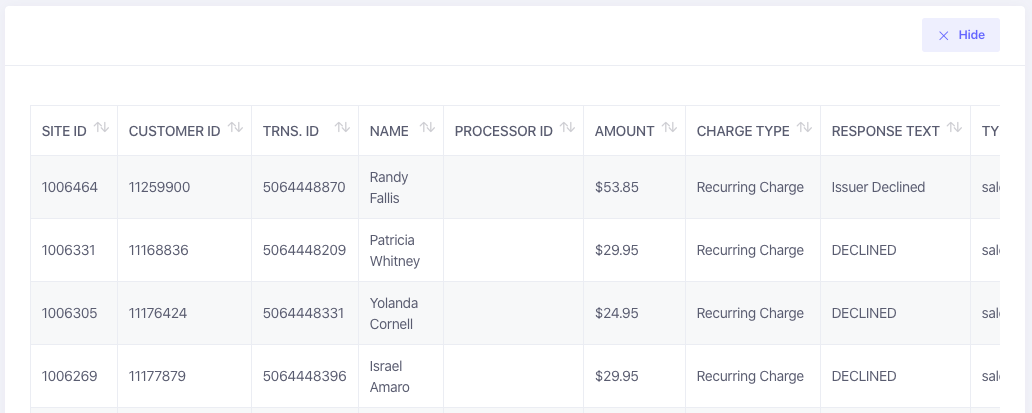Click the RESPONSE TEXT column header text
The width and height of the screenshot is (1032, 413).
885,131
